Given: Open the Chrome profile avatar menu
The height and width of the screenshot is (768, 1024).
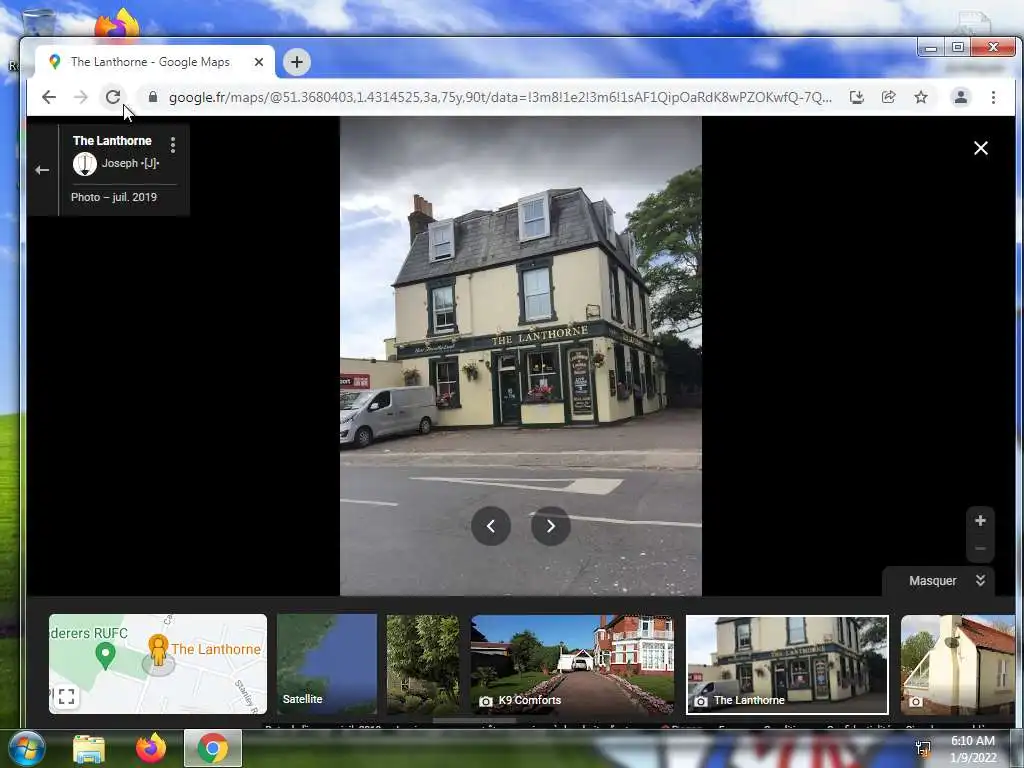Looking at the screenshot, I should pos(961,97).
